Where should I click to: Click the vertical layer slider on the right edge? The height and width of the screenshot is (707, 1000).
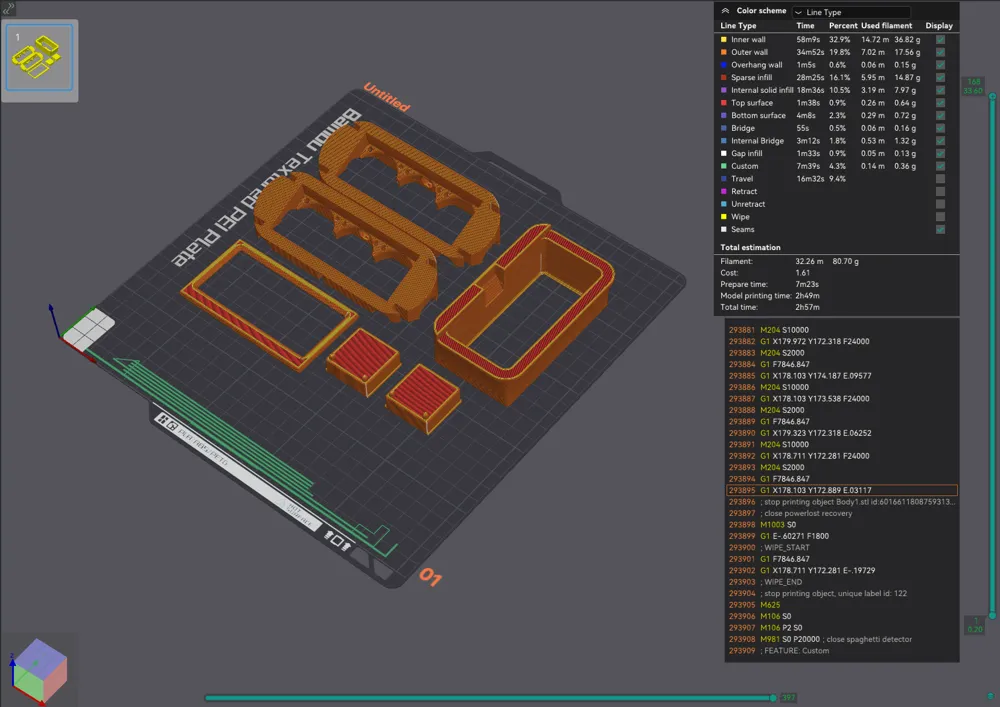[975, 350]
